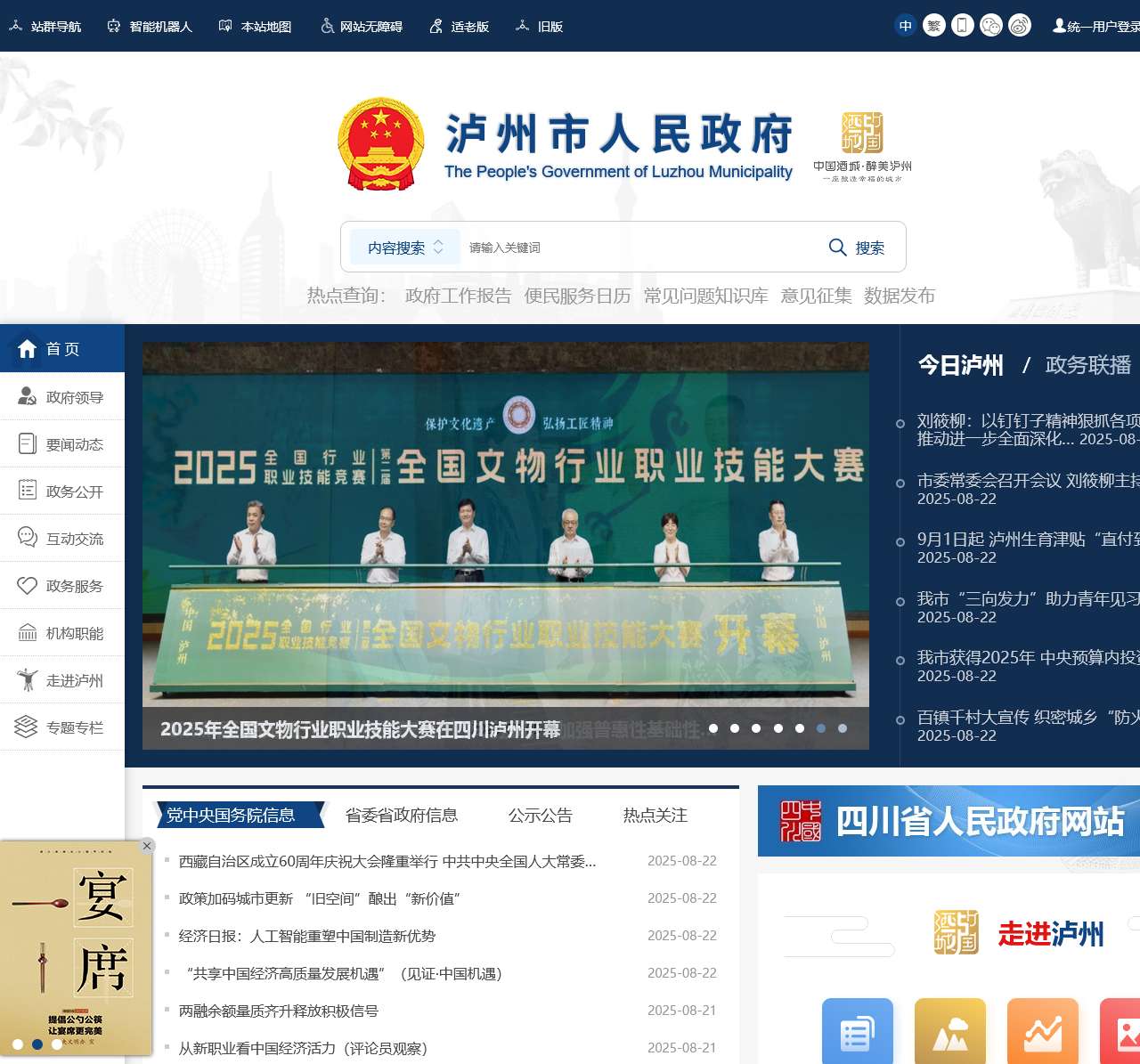Open the WeChat sharing icon
The height and width of the screenshot is (1064, 1140).
point(990,26)
